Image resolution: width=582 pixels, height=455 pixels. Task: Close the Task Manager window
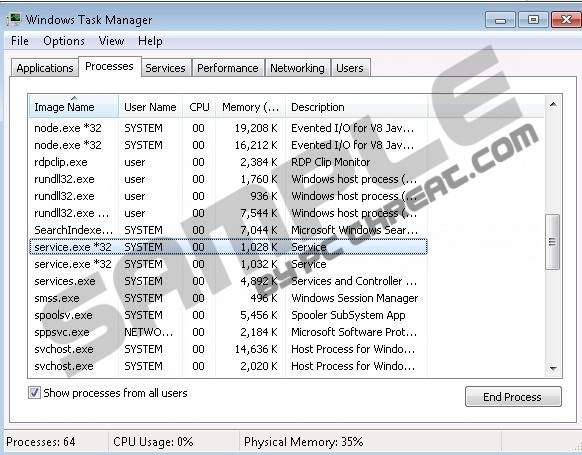[x=566, y=20]
